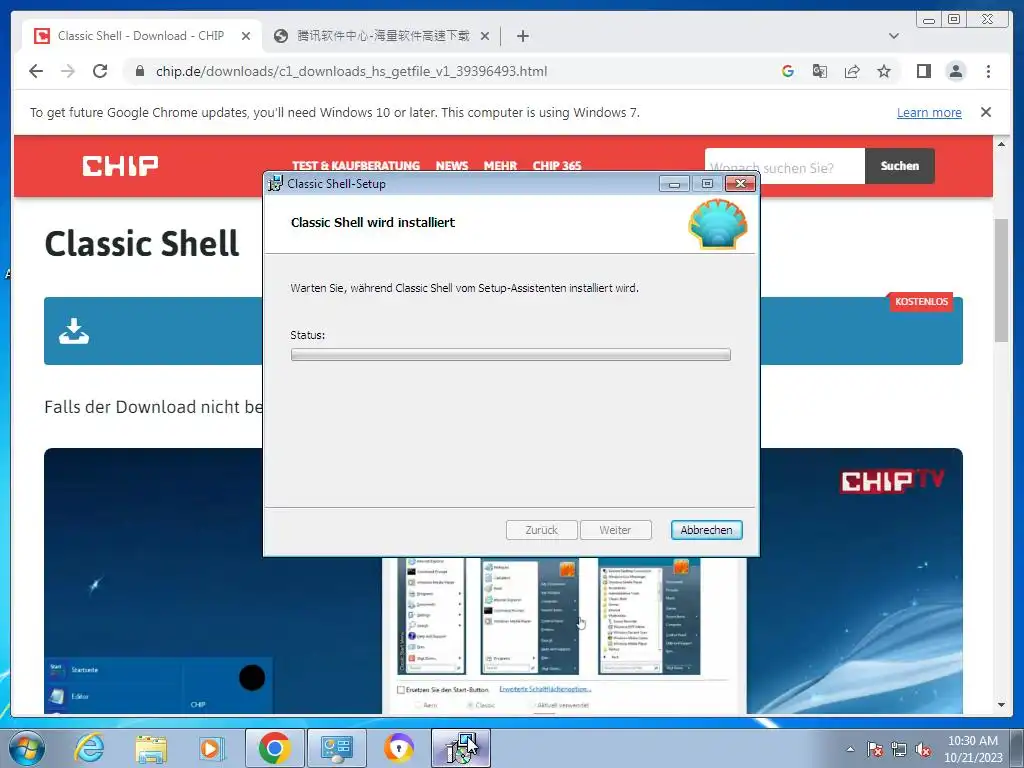Focus the Wonach suchen Sie search field

[x=785, y=167]
